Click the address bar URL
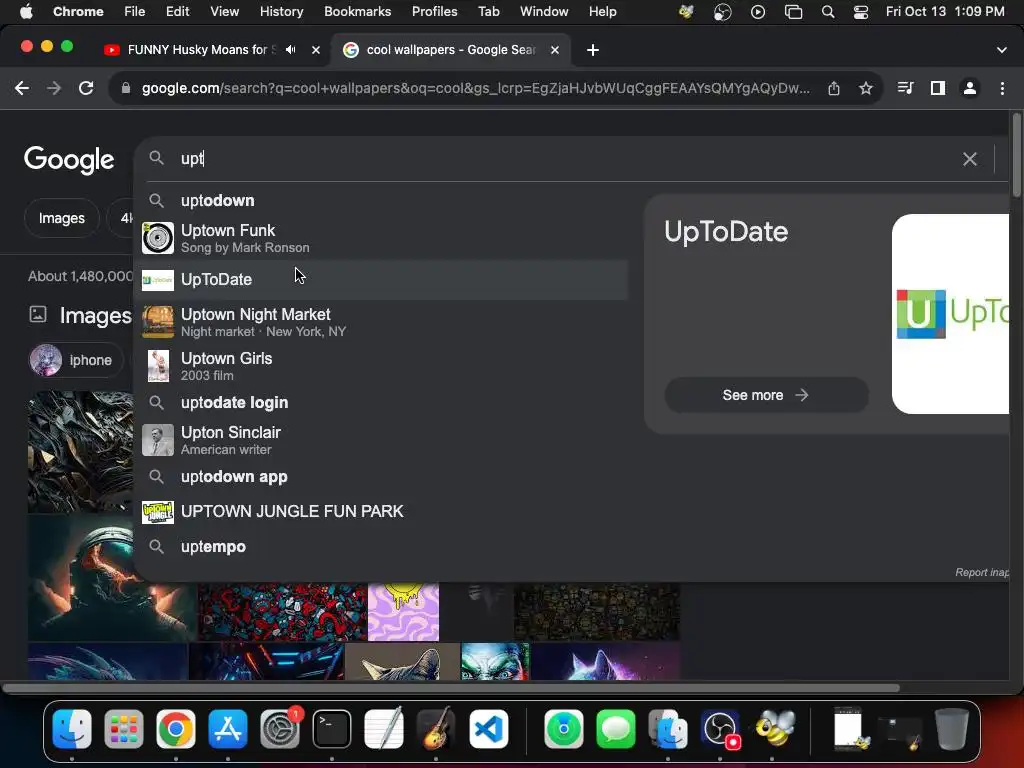The width and height of the screenshot is (1024, 768). tap(475, 88)
